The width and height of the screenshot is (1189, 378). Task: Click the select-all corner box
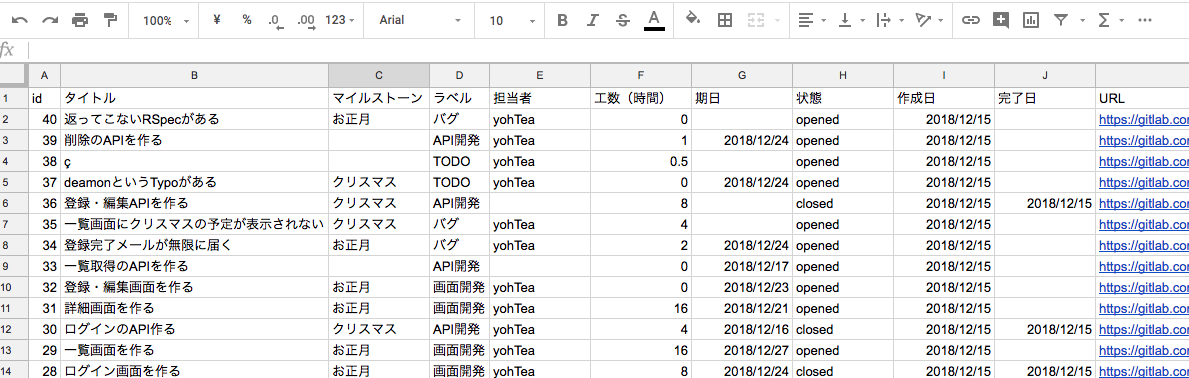[x=14, y=75]
